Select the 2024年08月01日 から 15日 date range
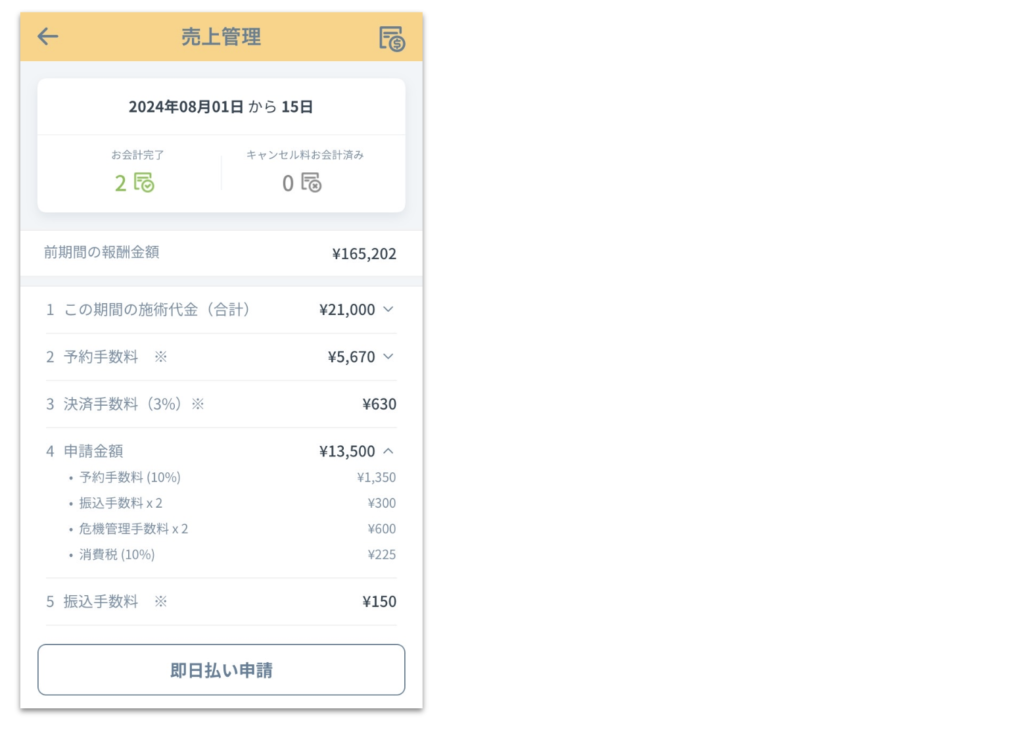Screen dimensions: 1024x730 221,106
